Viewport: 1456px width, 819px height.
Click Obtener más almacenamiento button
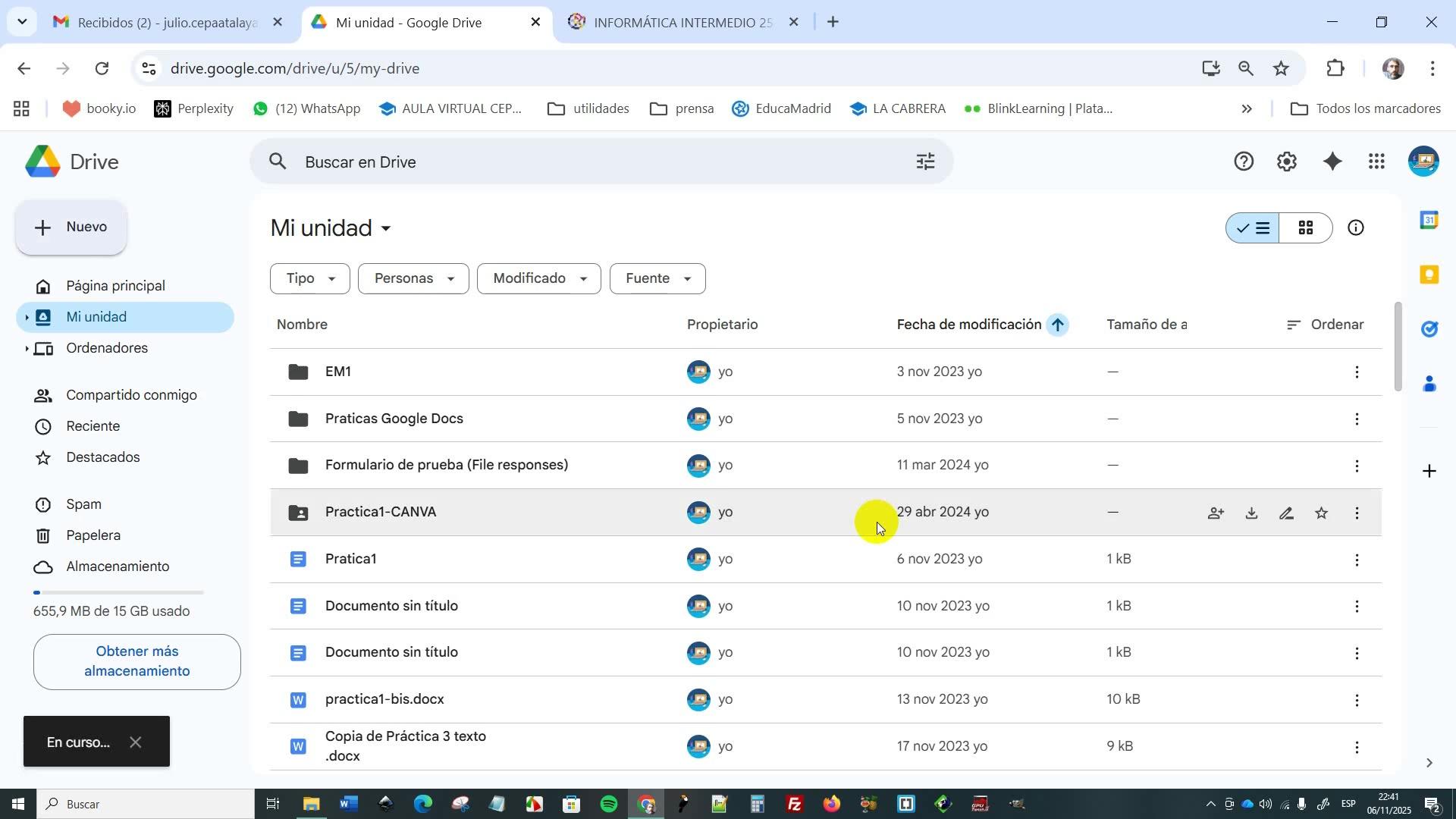point(137,661)
